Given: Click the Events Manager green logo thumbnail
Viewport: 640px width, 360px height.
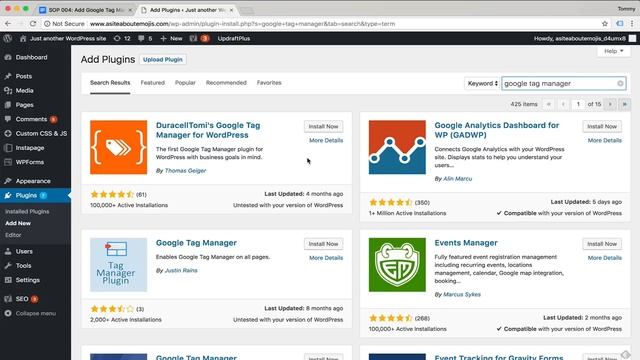Looking at the screenshot, I should tap(397, 265).
